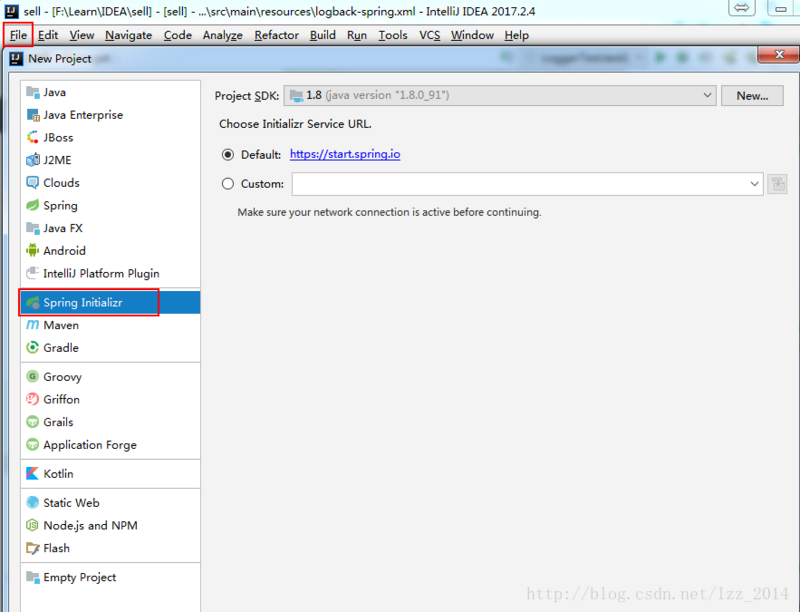Click the Maven 'm' icon
The image size is (800, 612).
coord(33,325)
